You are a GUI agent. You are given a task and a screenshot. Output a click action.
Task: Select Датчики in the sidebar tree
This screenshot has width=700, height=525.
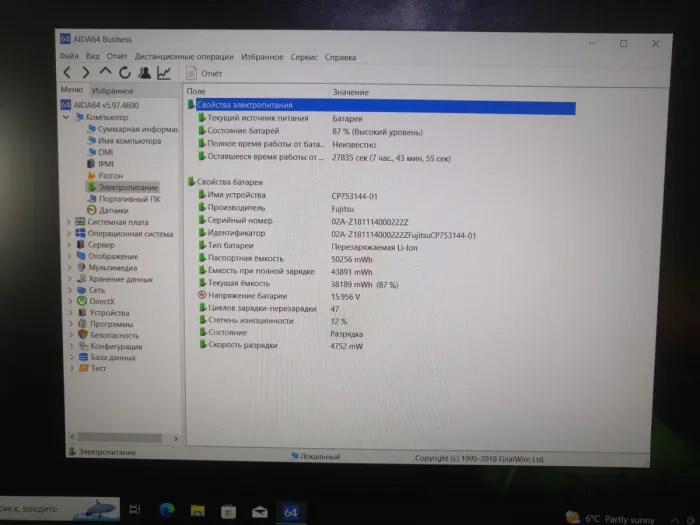tap(113, 210)
